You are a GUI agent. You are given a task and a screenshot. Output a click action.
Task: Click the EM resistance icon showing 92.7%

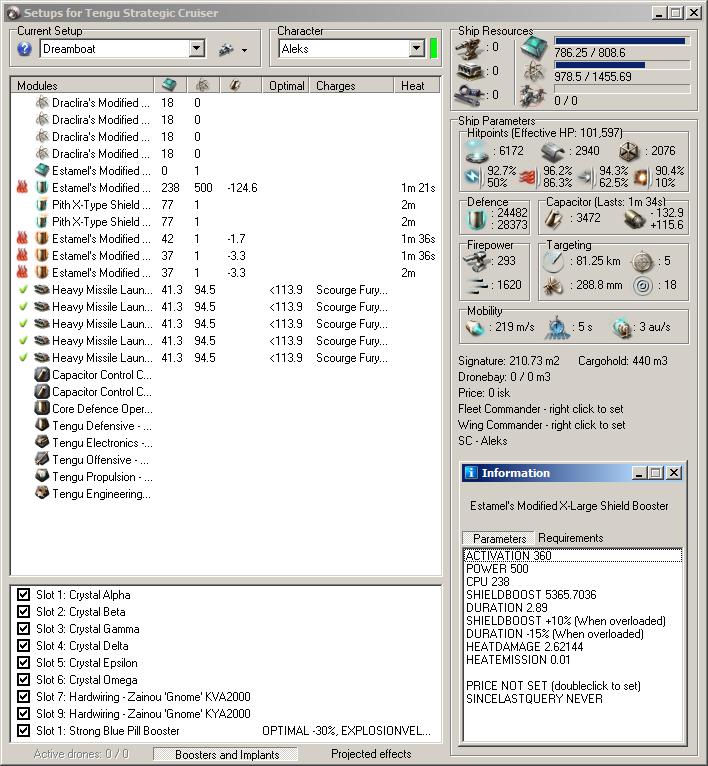[x=473, y=176]
